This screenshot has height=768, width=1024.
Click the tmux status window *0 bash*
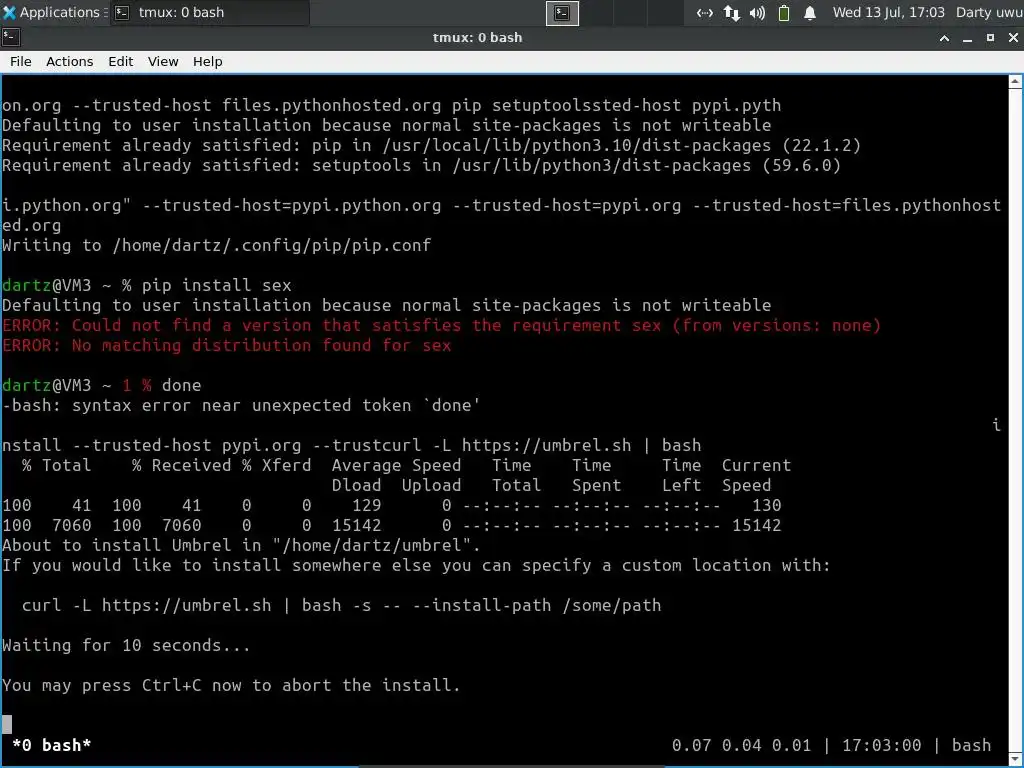[52, 744]
